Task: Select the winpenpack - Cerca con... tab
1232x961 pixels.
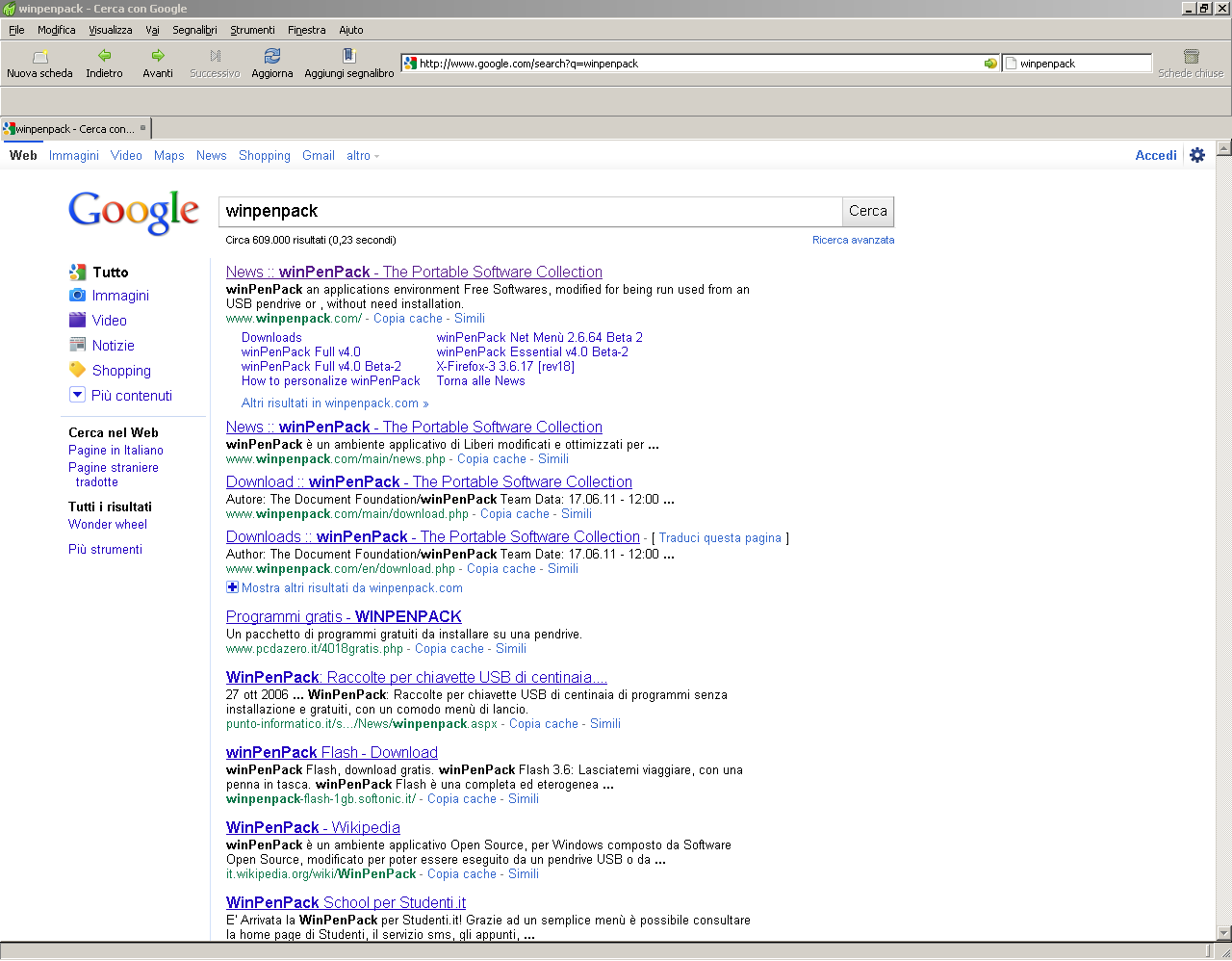Action: click(76, 128)
